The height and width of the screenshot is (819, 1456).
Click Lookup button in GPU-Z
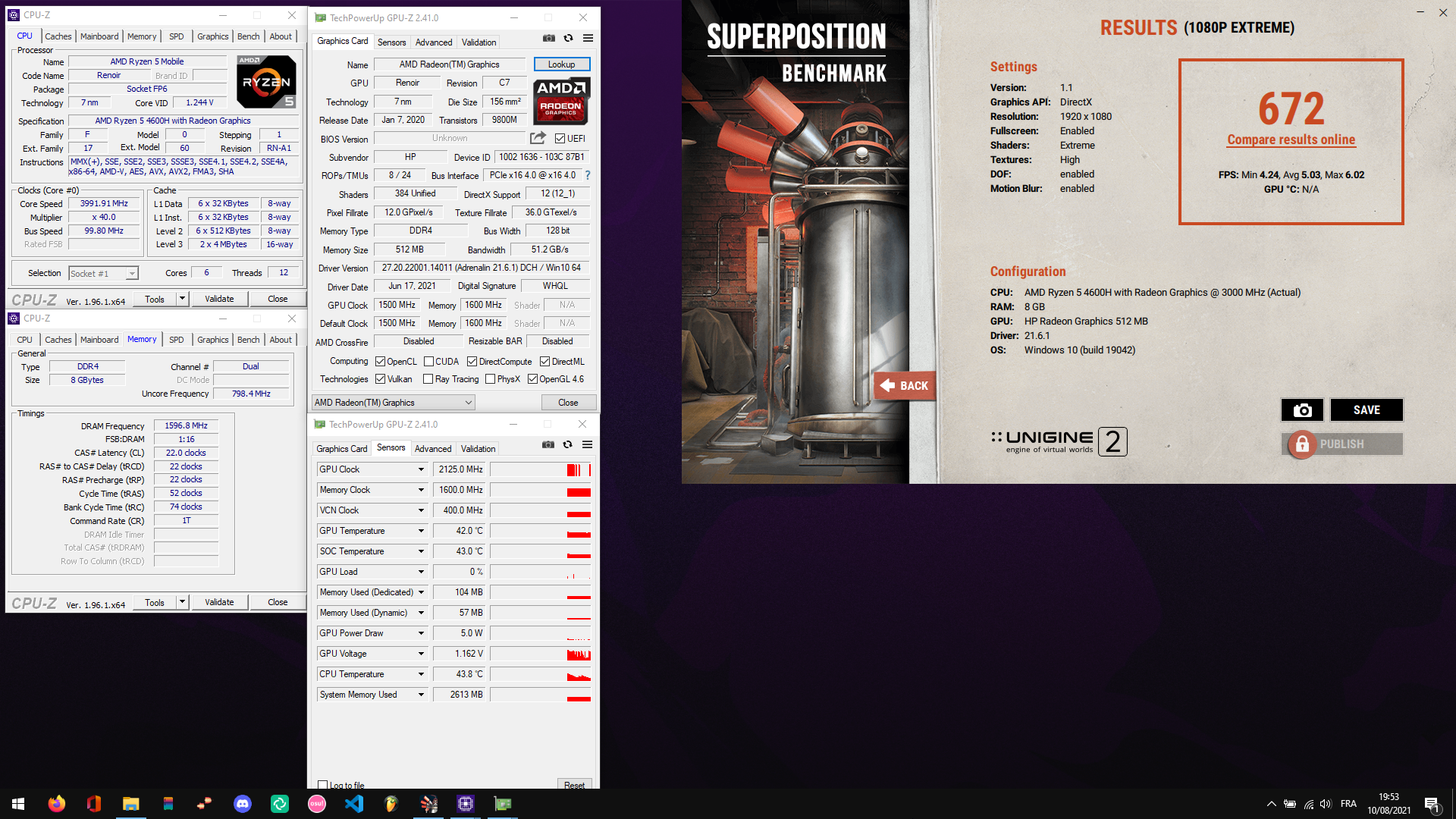561,64
